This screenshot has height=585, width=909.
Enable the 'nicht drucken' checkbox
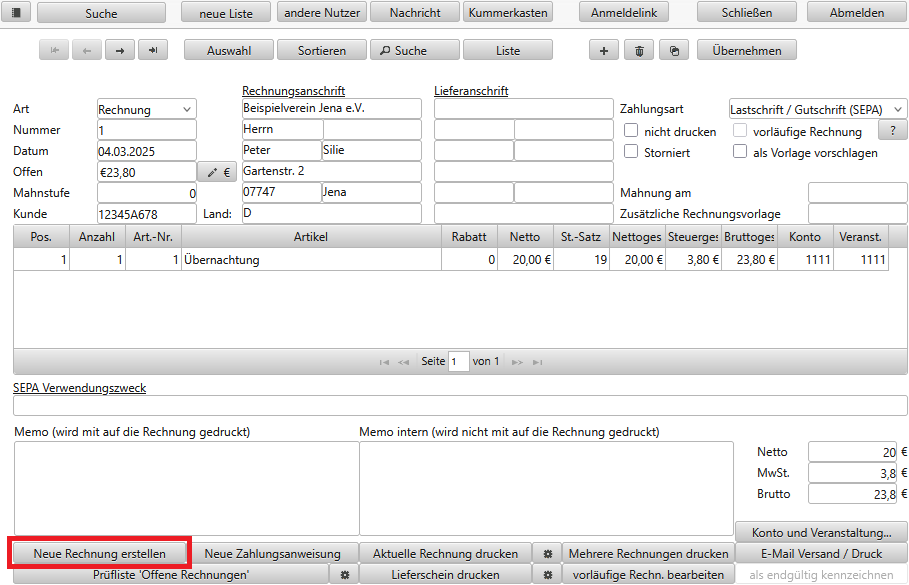tap(631, 131)
